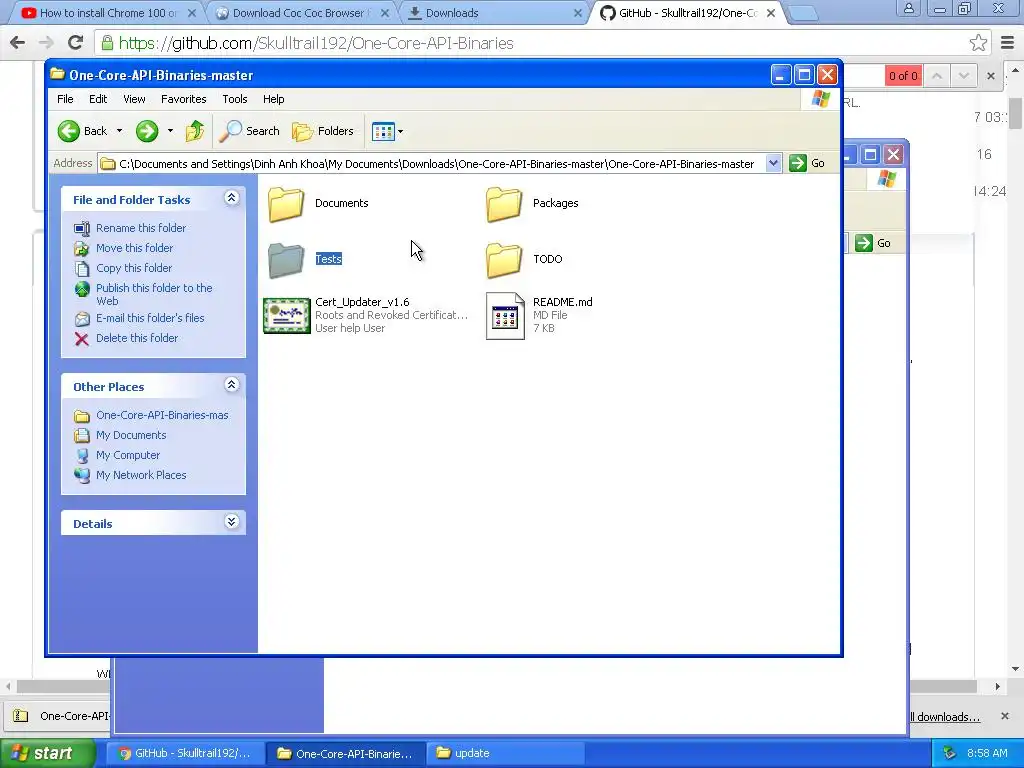Screen dimensions: 1024x768
Task: Close the Chrome find bar
Action: click(991, 76)
